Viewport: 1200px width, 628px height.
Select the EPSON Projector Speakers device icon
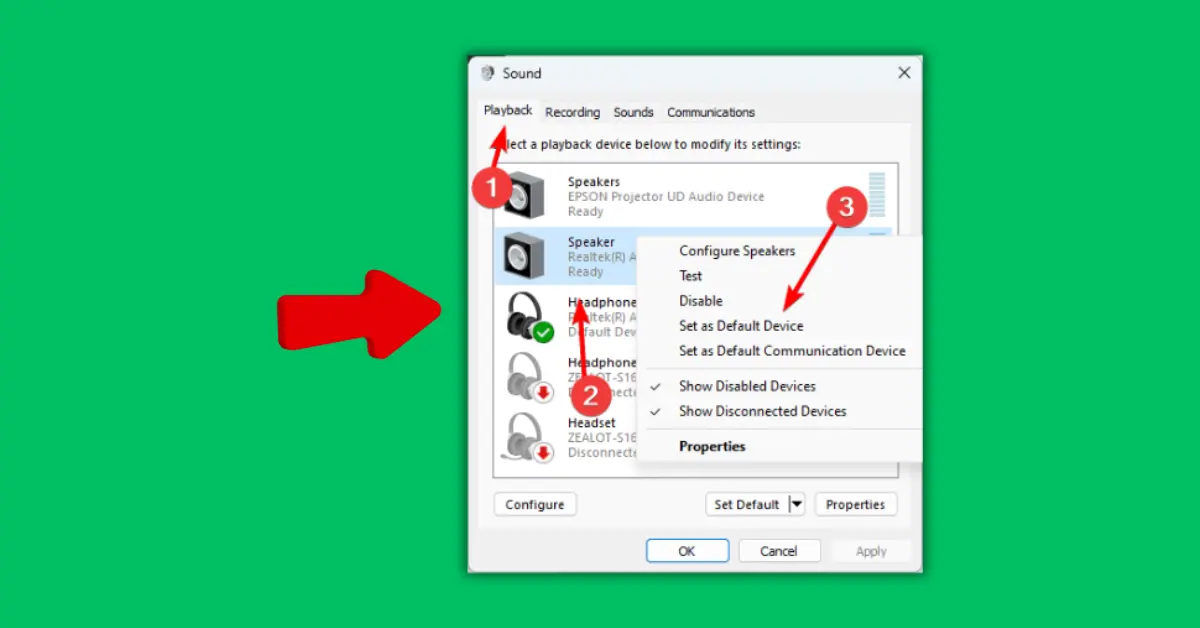point(527,195)
